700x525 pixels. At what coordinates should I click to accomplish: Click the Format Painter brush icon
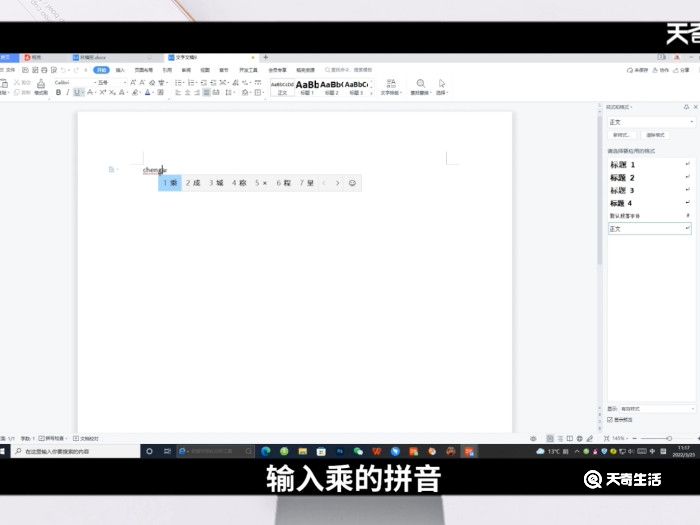tap(41, 84)
